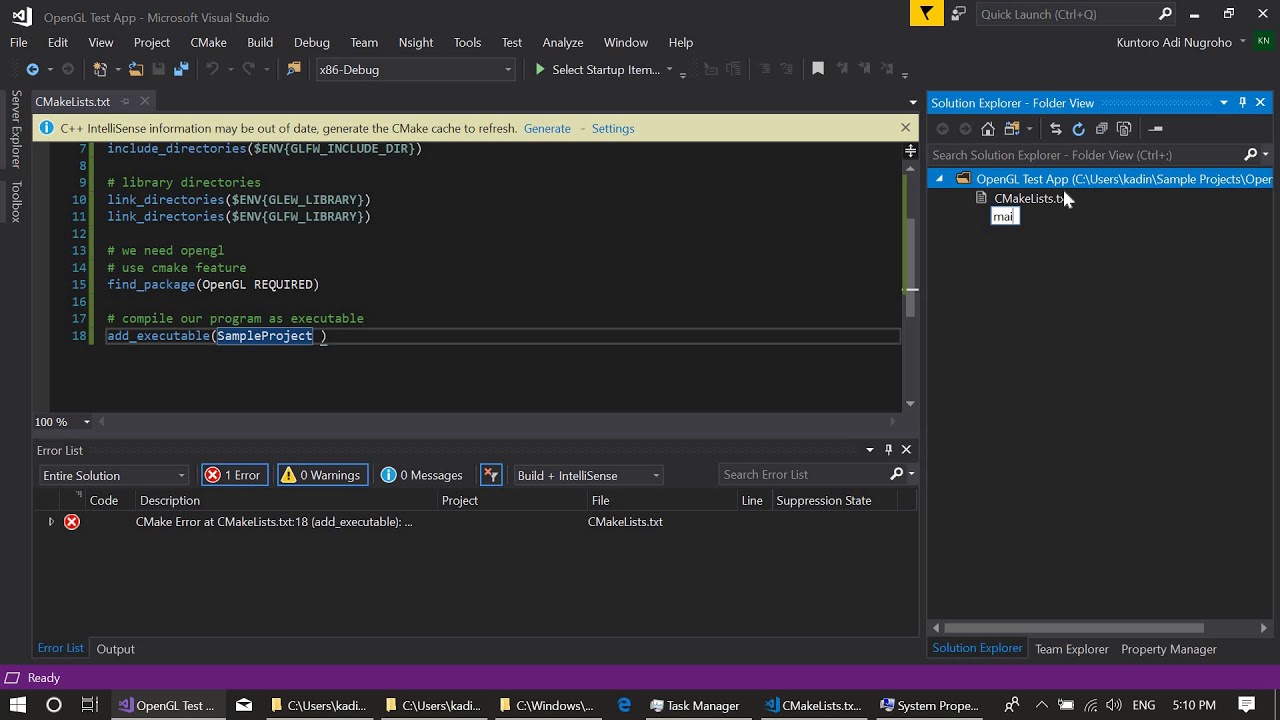Toggle pin on the CMakeLists.txt tab
Image resolution: width=1280 pixels, height=720 pixels.
tap(125, 101)
